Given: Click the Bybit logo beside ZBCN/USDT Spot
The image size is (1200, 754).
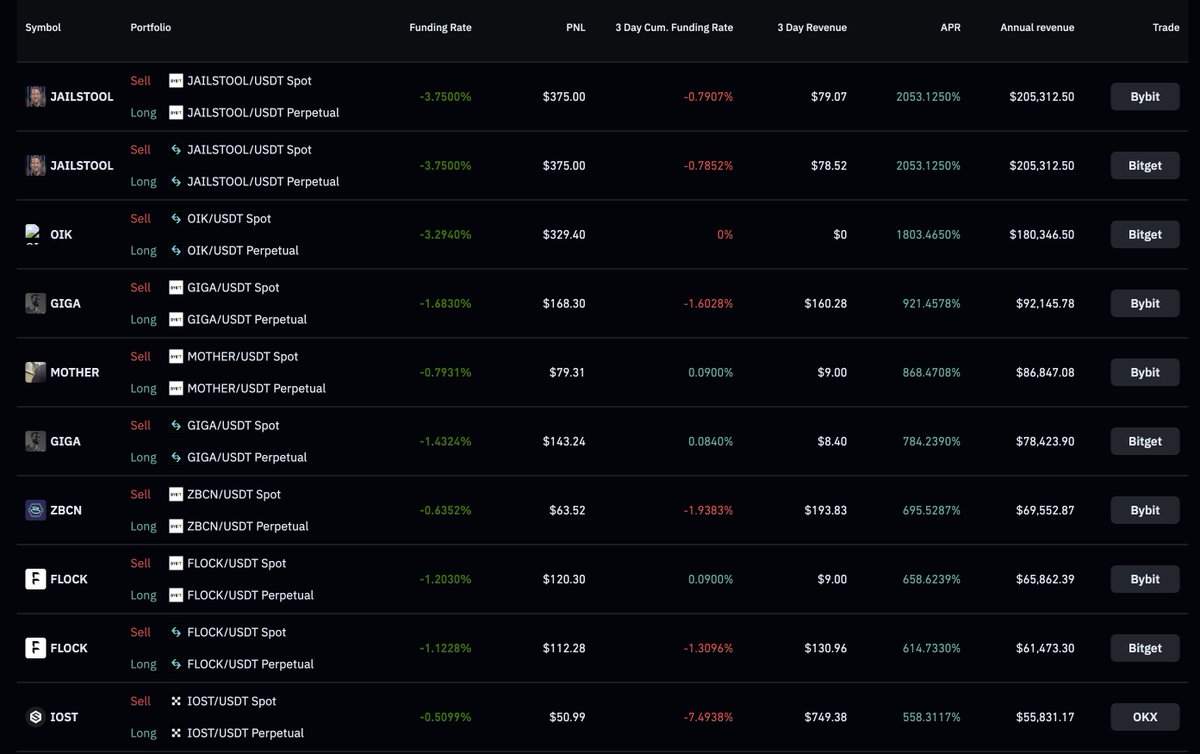Looking at the screenshot, I should 176,495.
